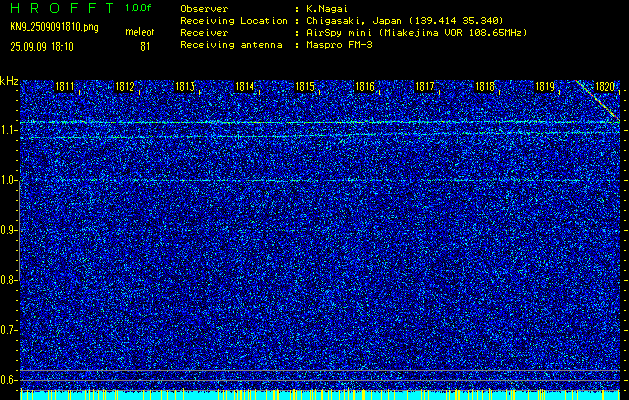
Task: Click the 1812 time marker
Action: point(125,86)
